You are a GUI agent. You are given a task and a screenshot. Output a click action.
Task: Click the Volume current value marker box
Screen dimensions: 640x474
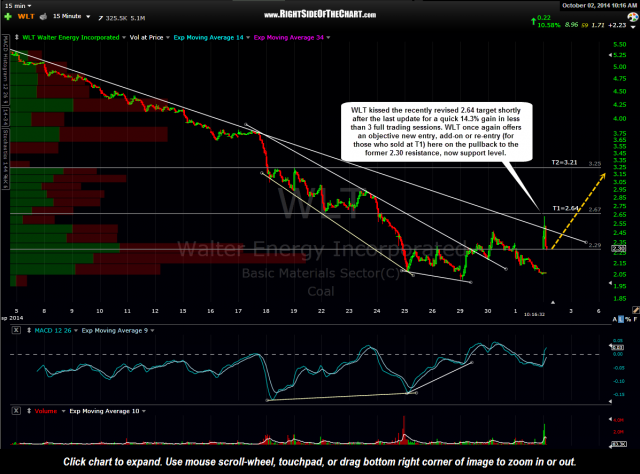pos(618,444)
